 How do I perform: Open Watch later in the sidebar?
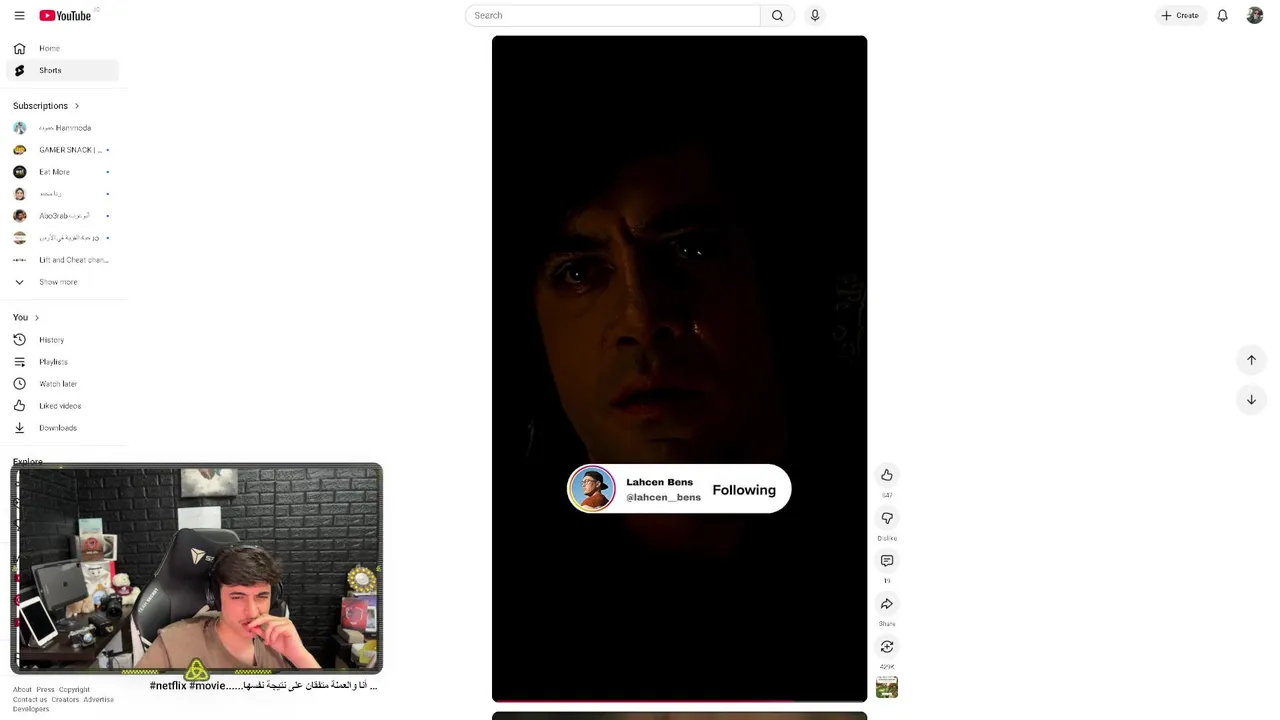tap(62, 384)
